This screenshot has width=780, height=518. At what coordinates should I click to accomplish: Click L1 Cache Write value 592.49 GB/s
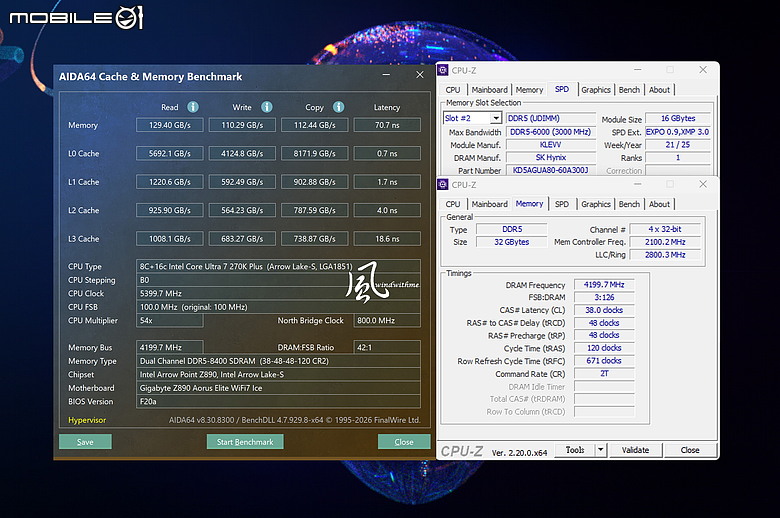242,182
